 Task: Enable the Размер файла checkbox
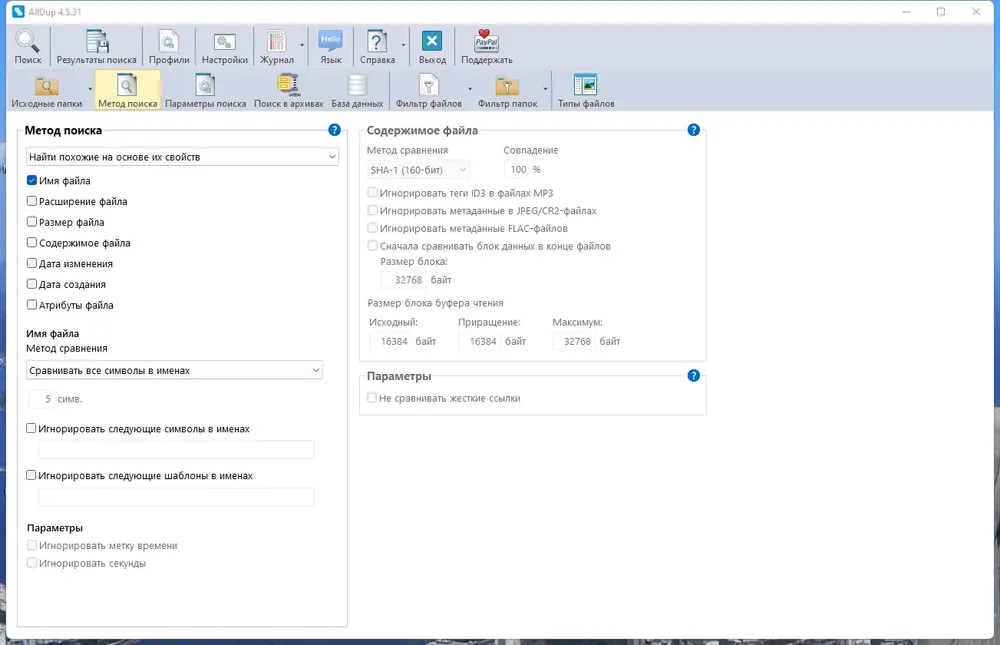pos(32,222)
